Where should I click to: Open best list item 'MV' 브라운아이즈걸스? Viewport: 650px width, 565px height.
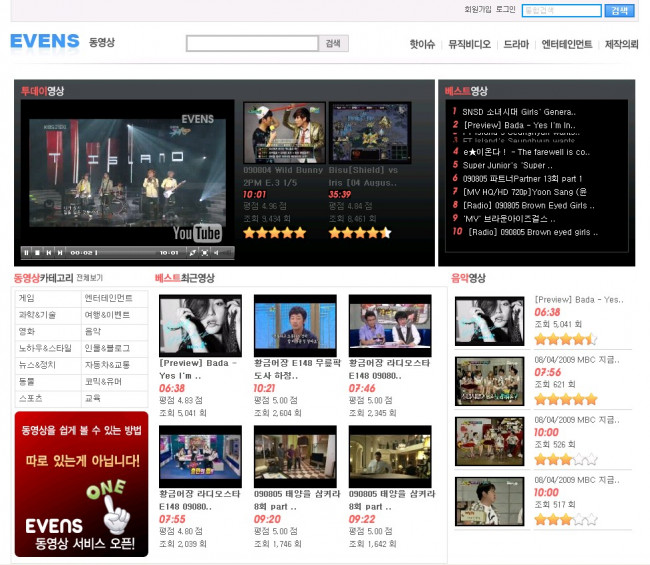(509, 219)
